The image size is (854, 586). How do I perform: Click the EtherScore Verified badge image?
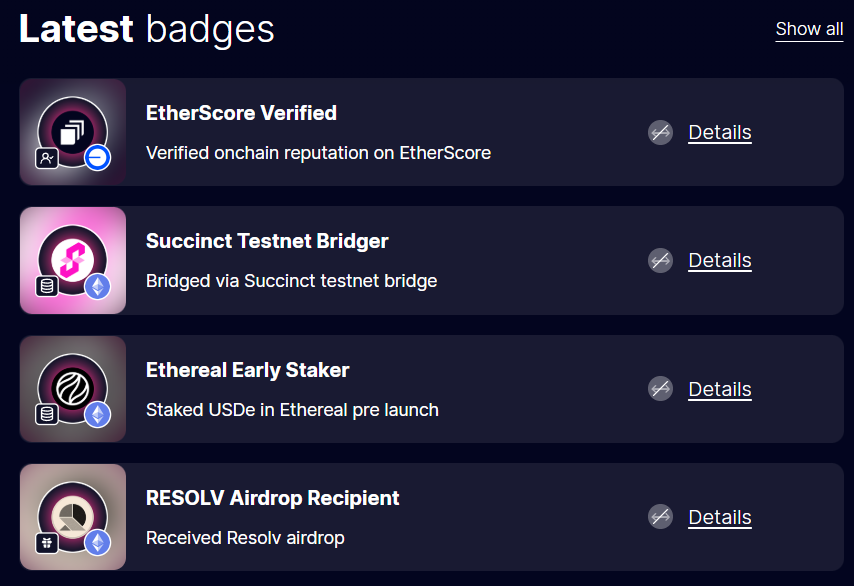pos(73,132)
